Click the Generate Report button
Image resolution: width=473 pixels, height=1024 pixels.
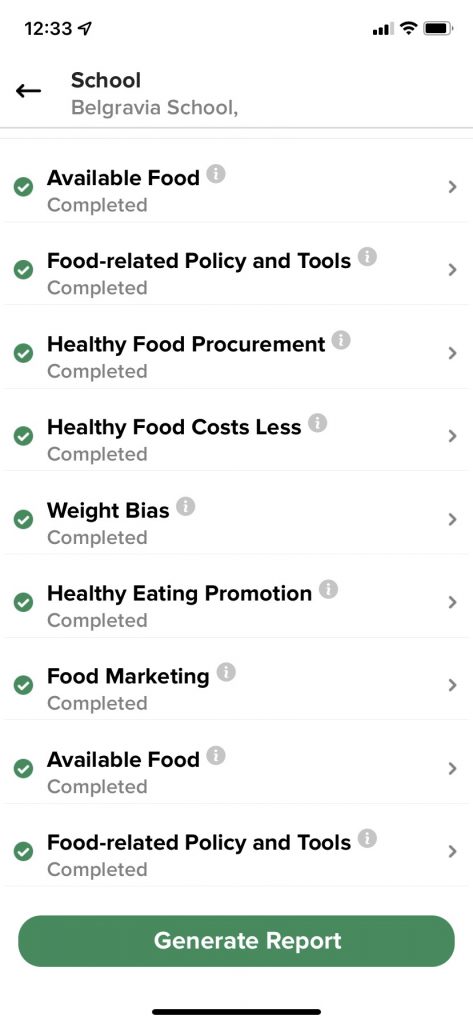(x=236, y=941)
